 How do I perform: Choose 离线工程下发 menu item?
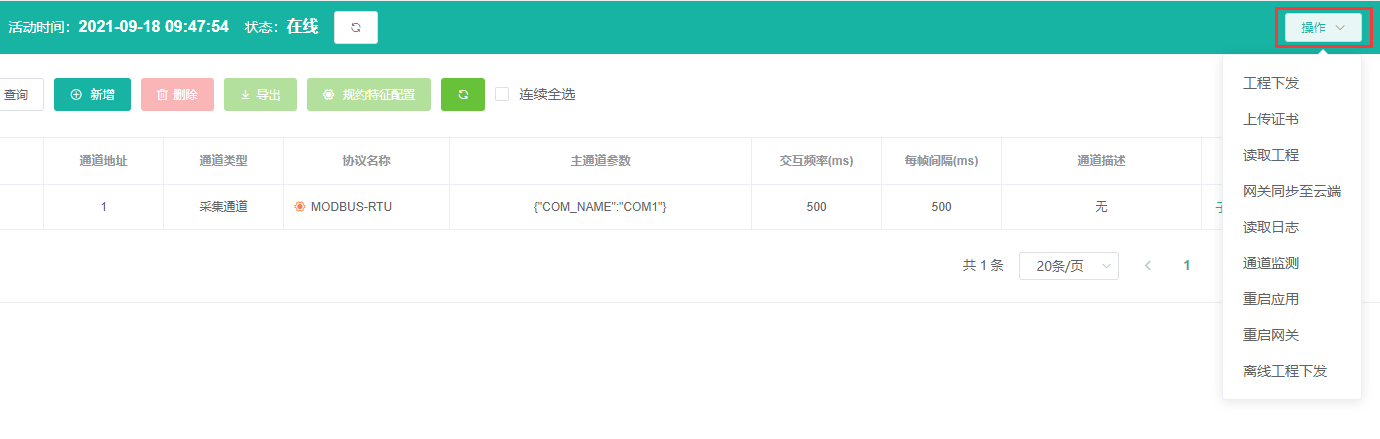coord(1284,371)
